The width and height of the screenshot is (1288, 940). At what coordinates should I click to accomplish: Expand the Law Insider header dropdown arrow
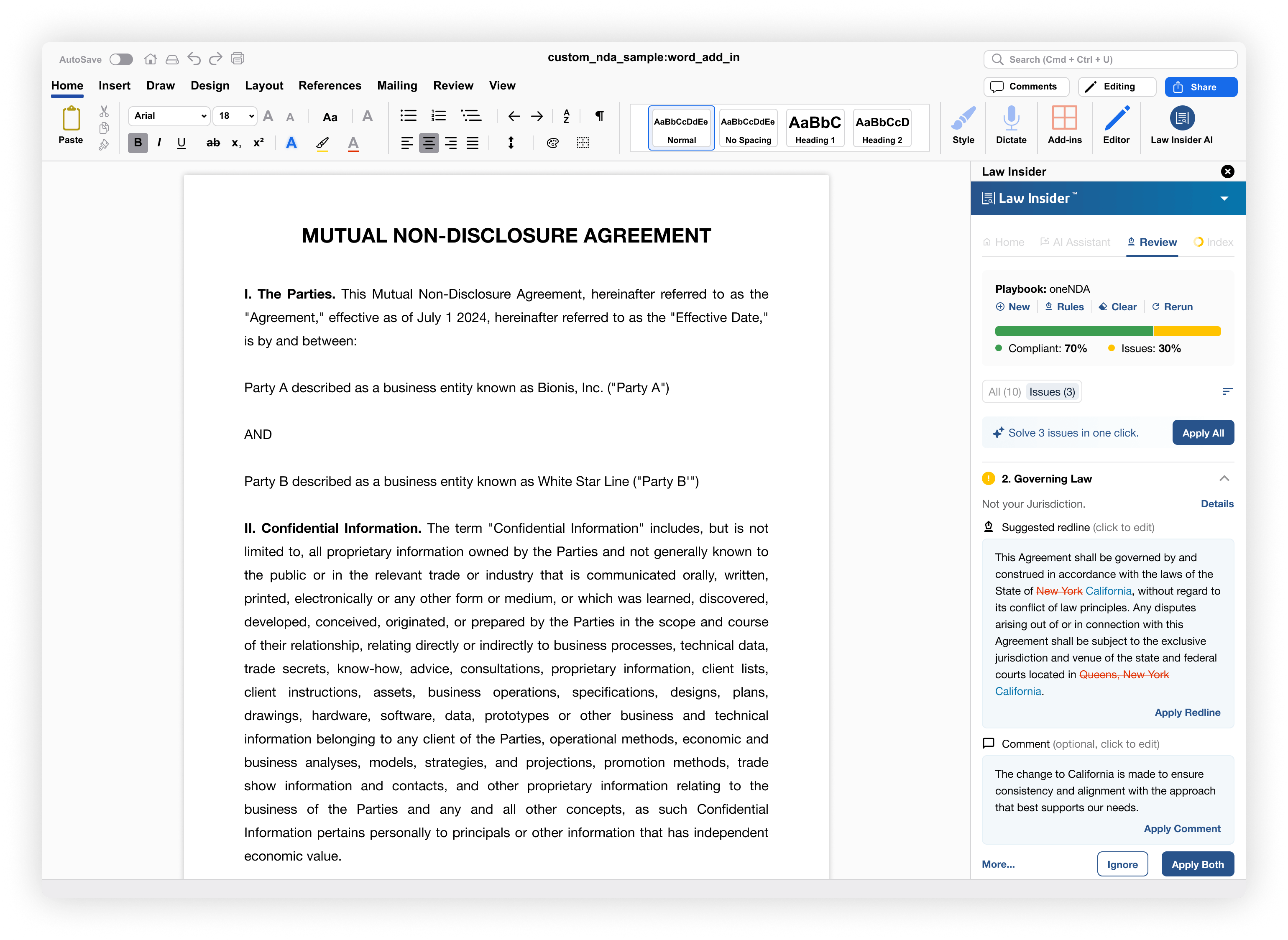click(x=1224, y=199)
